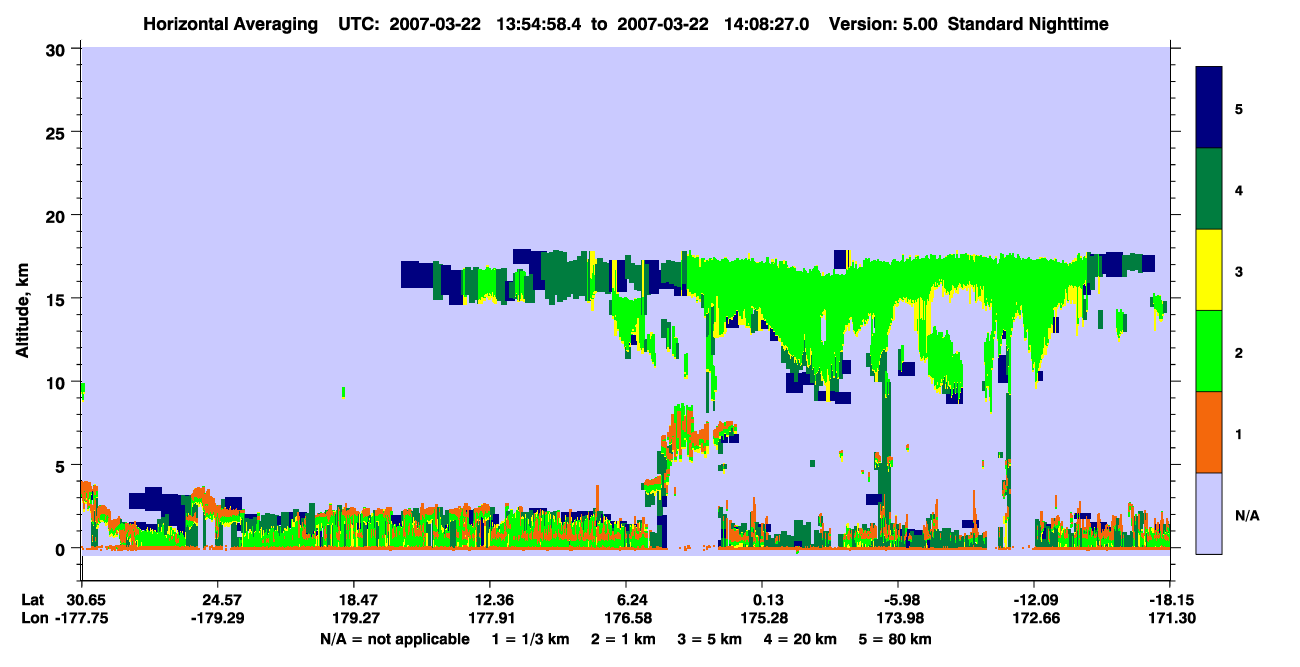Image resolution: width=1300 pixels, height=667 pixels.
Task: Click colorbar label '4'
Action: (x=1239, y=189)
